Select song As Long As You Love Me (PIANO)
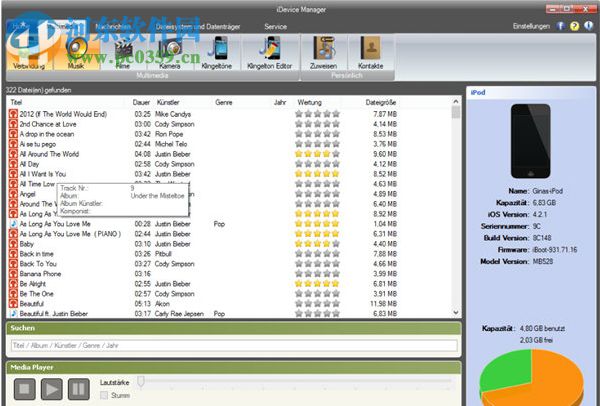Viewport: 600px width, 406px height. pos(70,234)
